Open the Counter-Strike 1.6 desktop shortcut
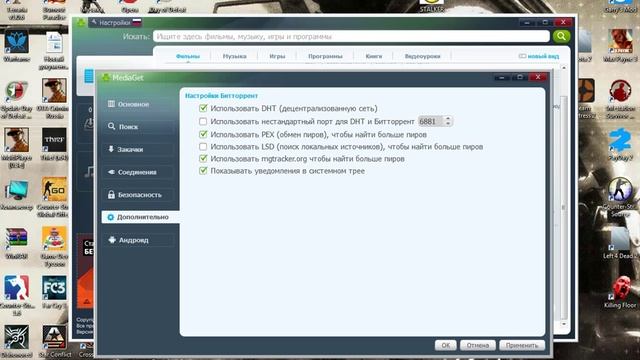 [x=16, y=296]
